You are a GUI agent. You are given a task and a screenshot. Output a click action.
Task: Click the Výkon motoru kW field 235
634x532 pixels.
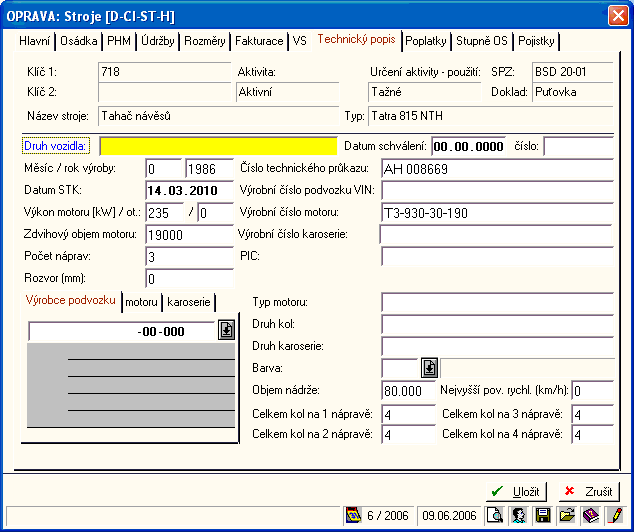click(x=165, y=213)
